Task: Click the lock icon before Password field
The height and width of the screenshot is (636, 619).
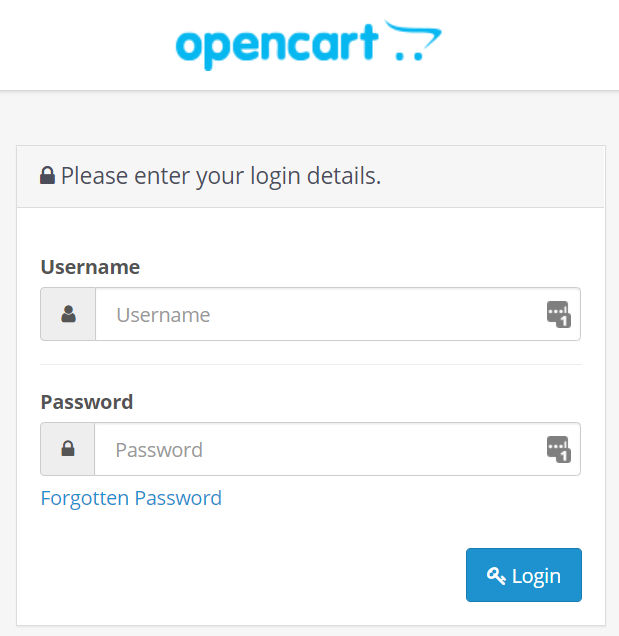Action: coord(68,449)
